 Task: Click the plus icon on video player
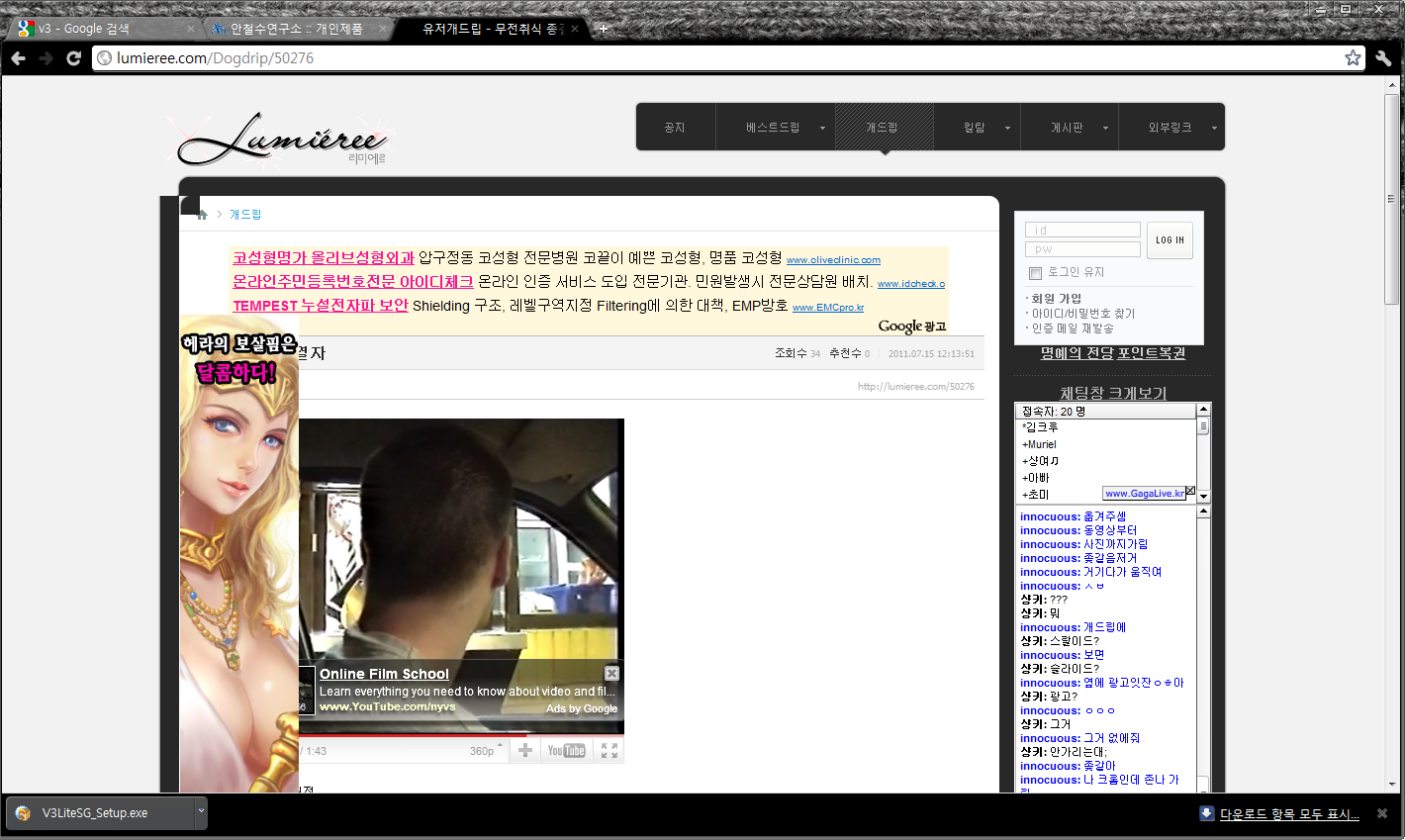[525, 751]
